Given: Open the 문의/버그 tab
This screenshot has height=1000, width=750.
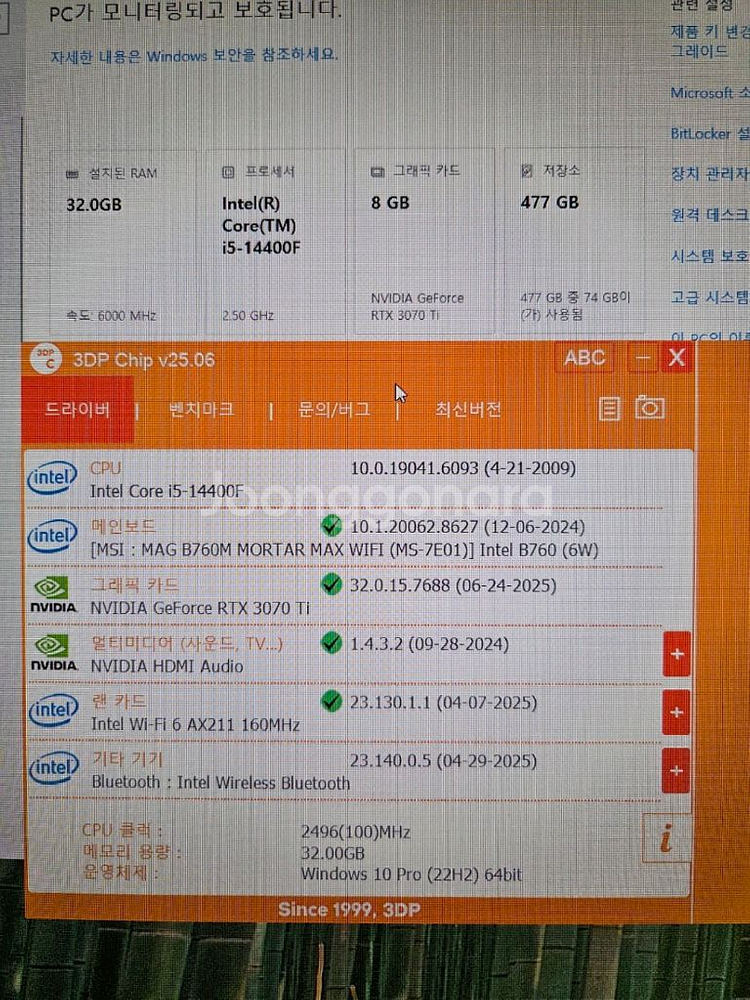Looking at the screenshot, I should point(334,409).
